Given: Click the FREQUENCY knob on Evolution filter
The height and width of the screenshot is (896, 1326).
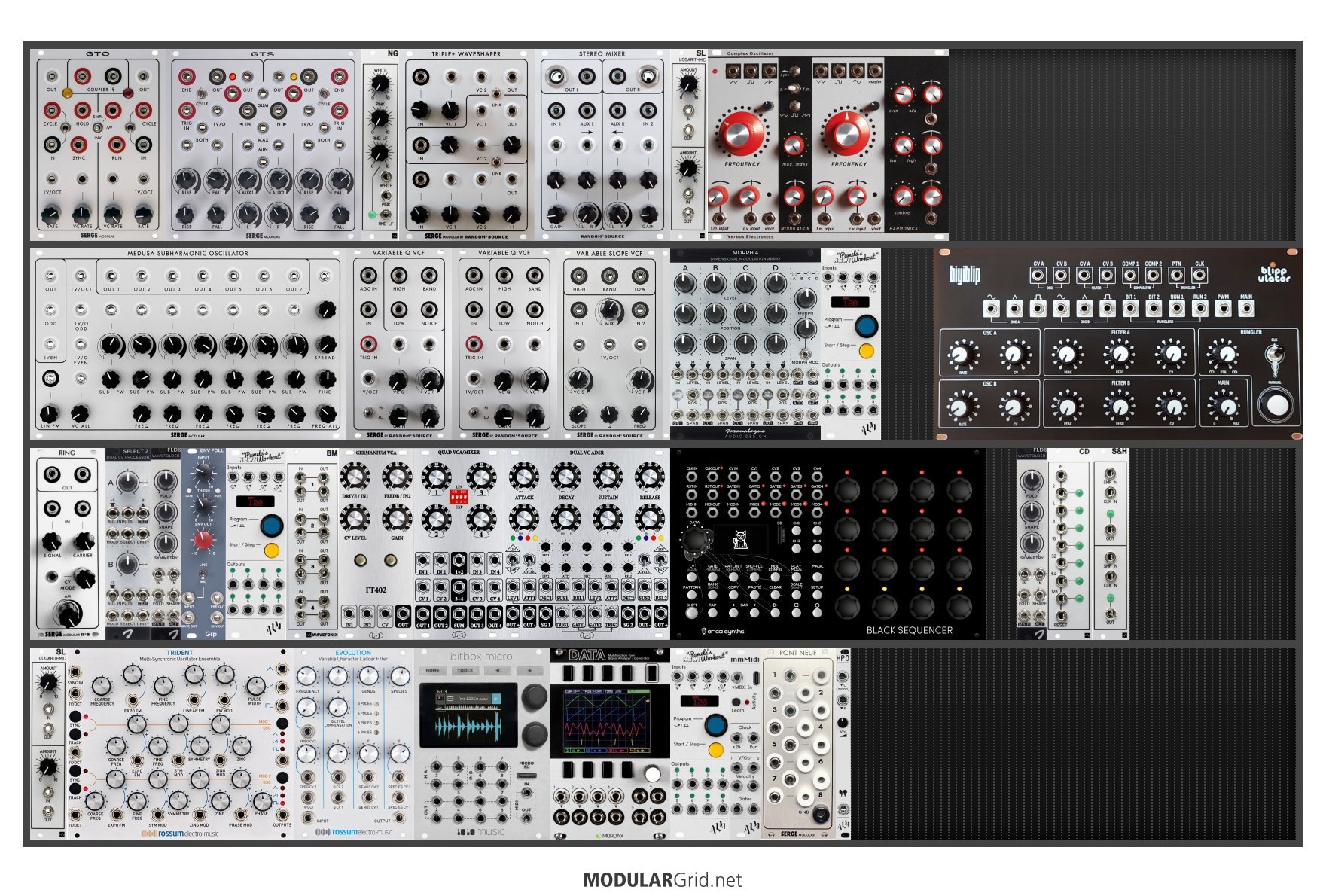Looking at the screenshot, I should coord(307,675).
